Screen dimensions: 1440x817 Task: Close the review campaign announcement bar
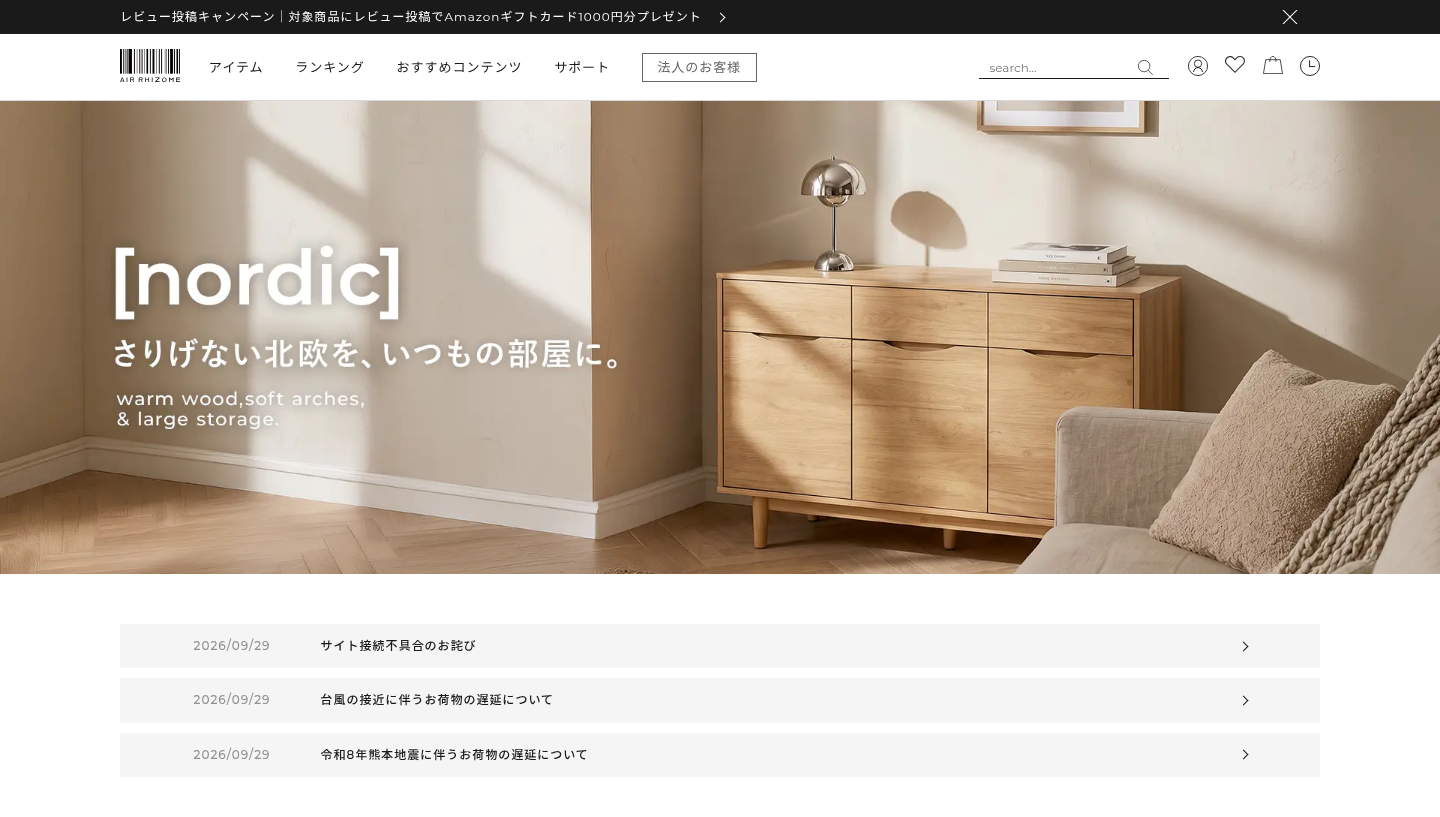[x=1290, y=17]
